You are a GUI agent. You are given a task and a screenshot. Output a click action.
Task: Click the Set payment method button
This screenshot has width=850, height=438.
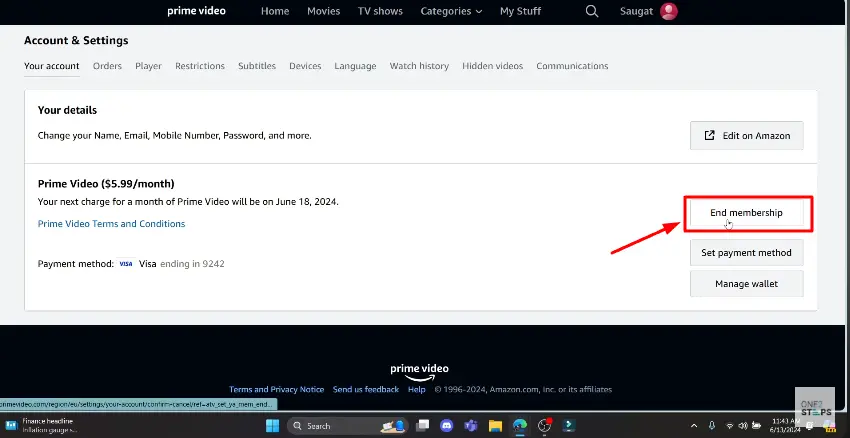pyautogui.click(x=746, y=253)
